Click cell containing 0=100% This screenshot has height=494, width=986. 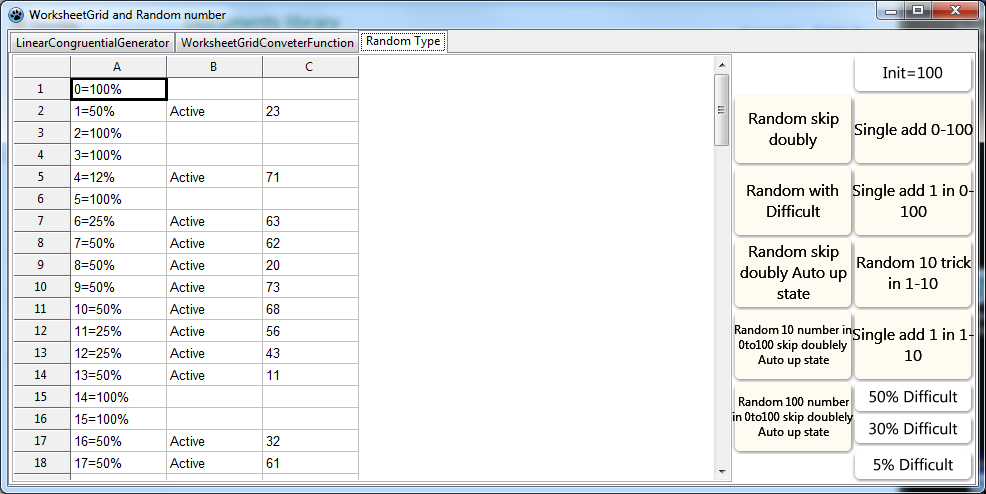[119, 89]
